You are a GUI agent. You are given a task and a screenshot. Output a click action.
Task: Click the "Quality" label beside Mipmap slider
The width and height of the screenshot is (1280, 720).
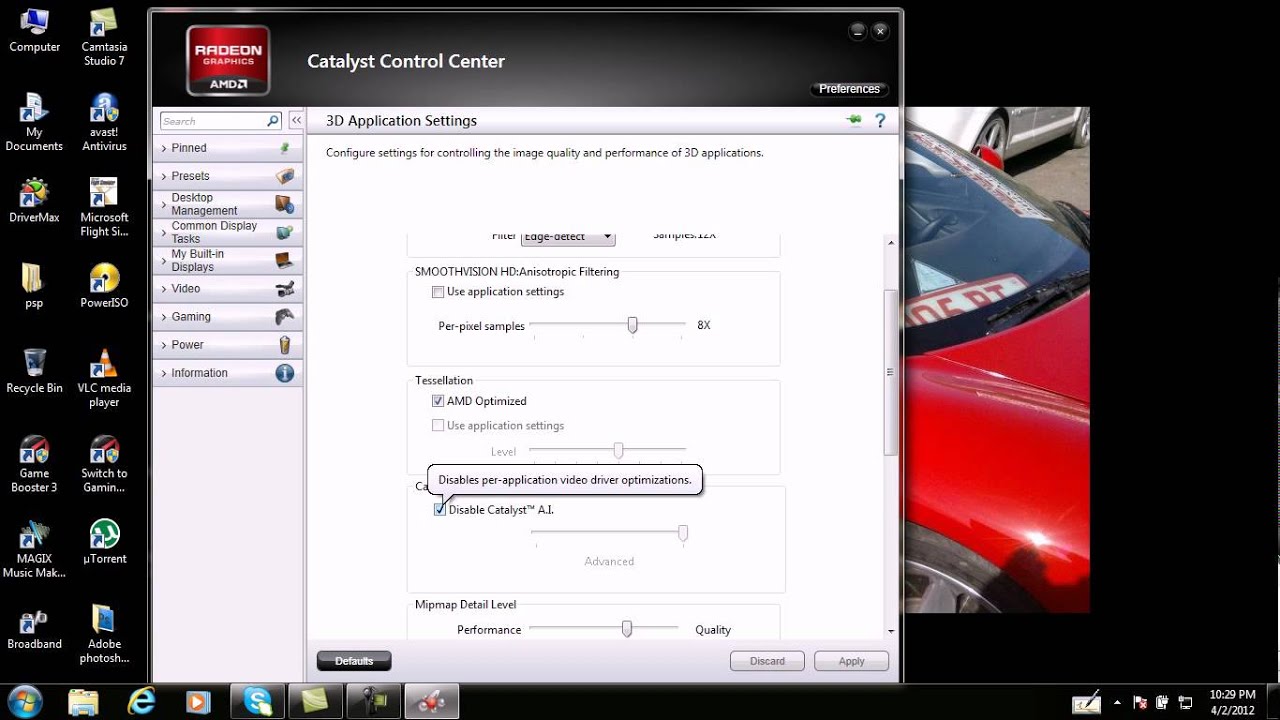(713, 630)
